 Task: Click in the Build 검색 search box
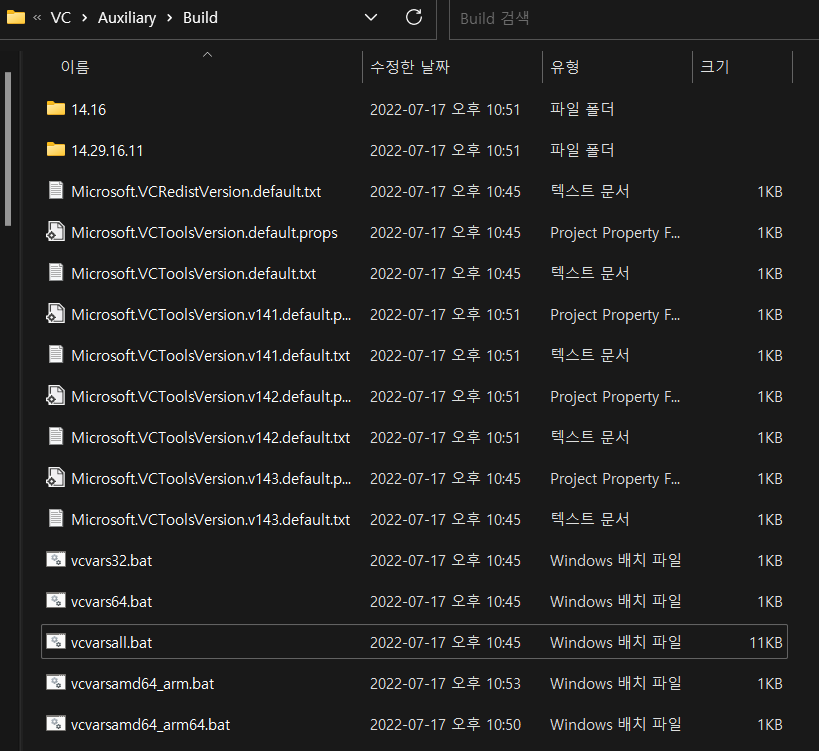click(x=634, y=19)
